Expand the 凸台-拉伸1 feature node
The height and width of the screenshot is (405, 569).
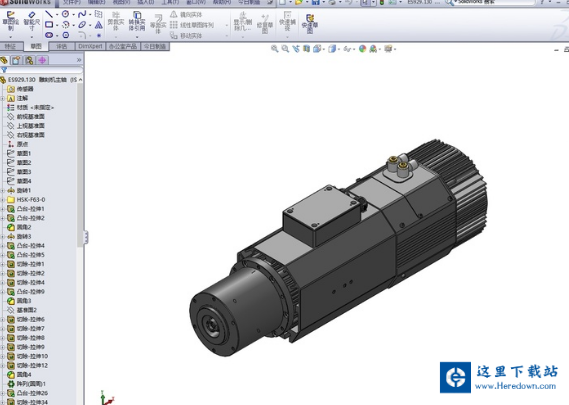point(3,209)
